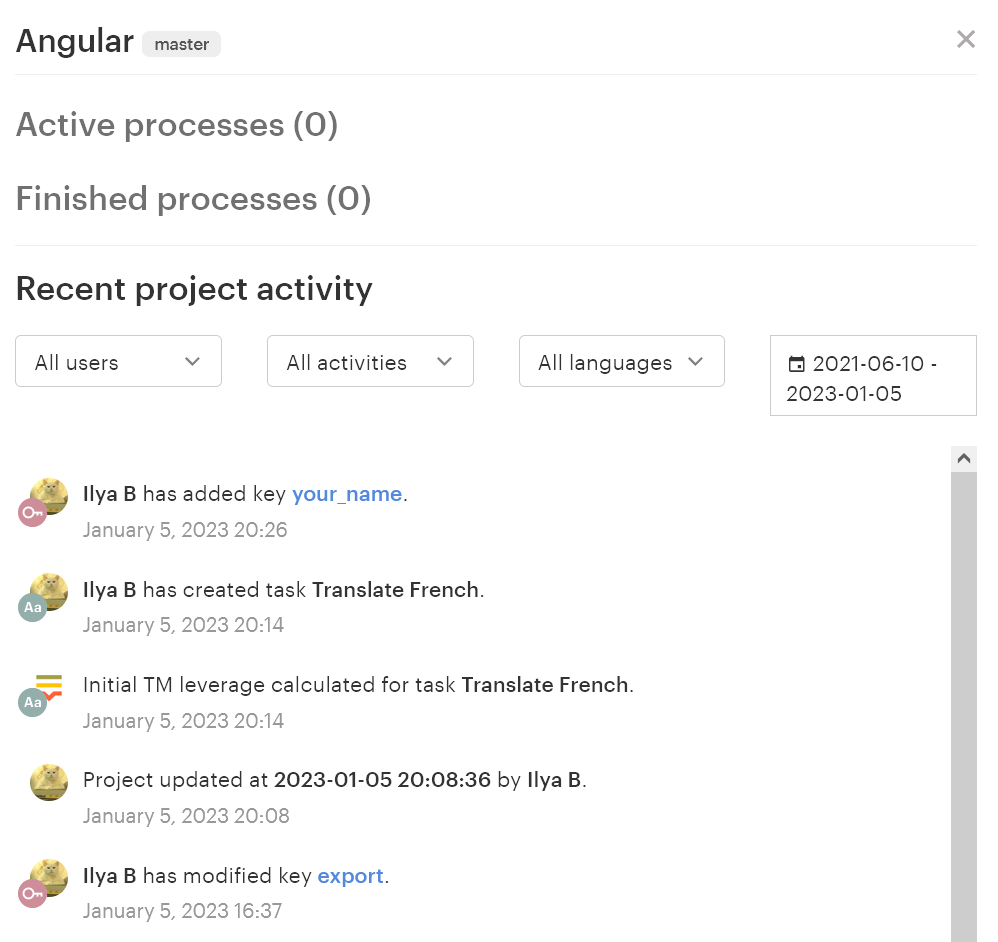The height and width of the screenshot is (942, 998).
Task: Click the key badge on modified key entry
Action: pos(32,894)
